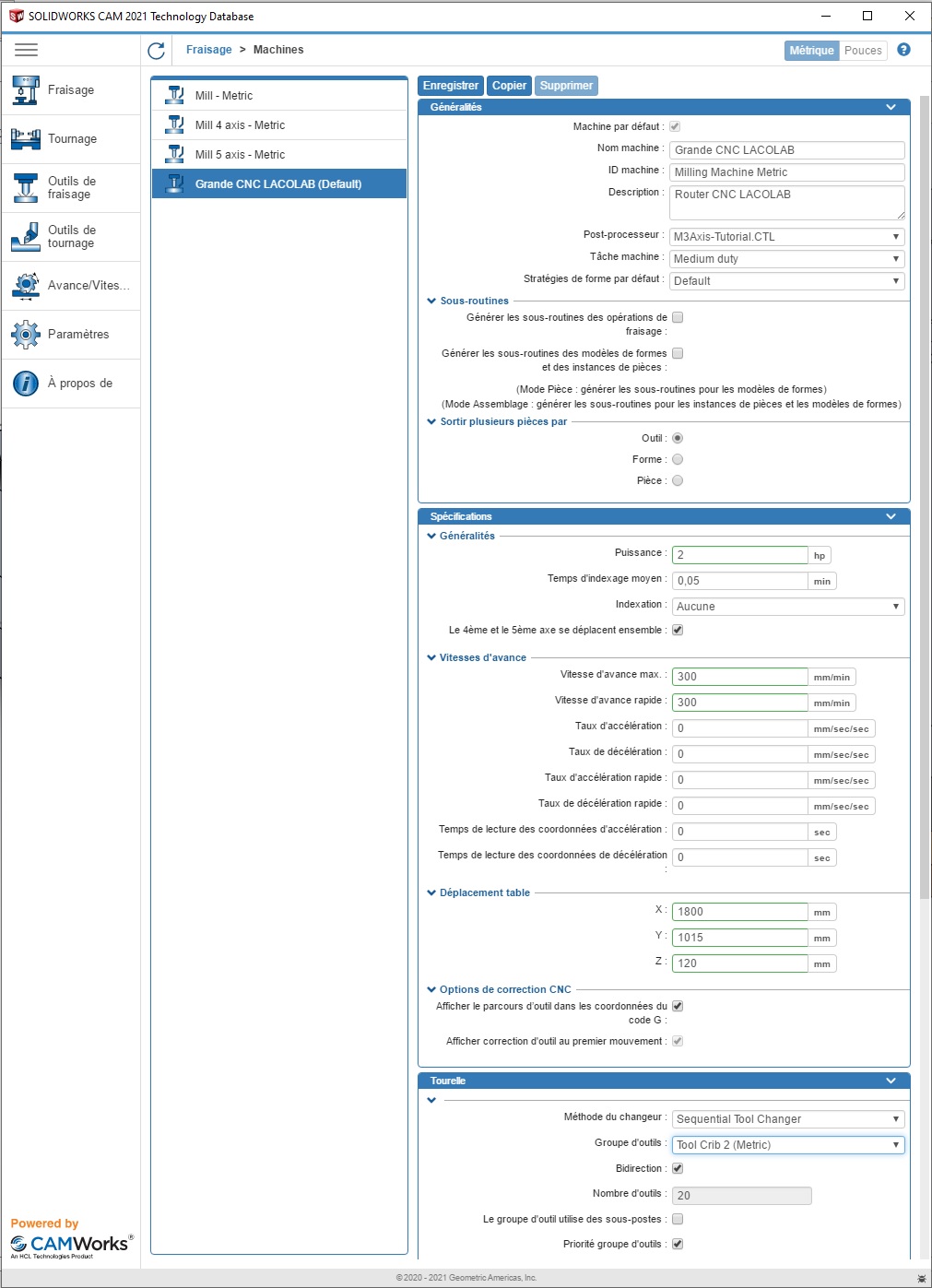Click the Outils de tournage icon

[x=25, y=237]
